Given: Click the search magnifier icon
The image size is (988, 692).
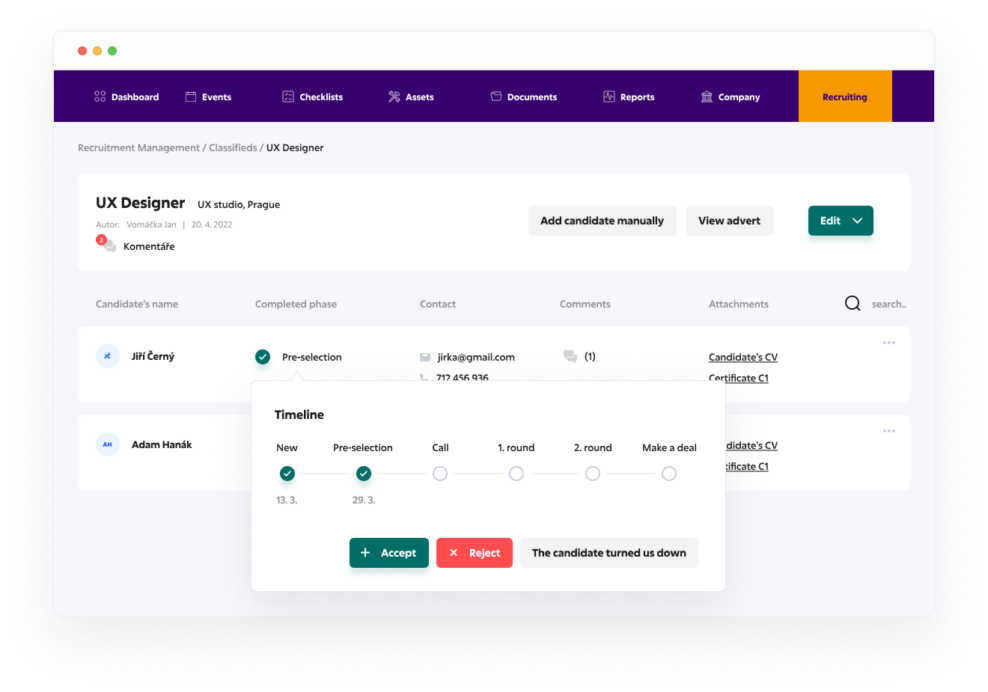Looking at the screenshot, I should (x=853, y=303).
